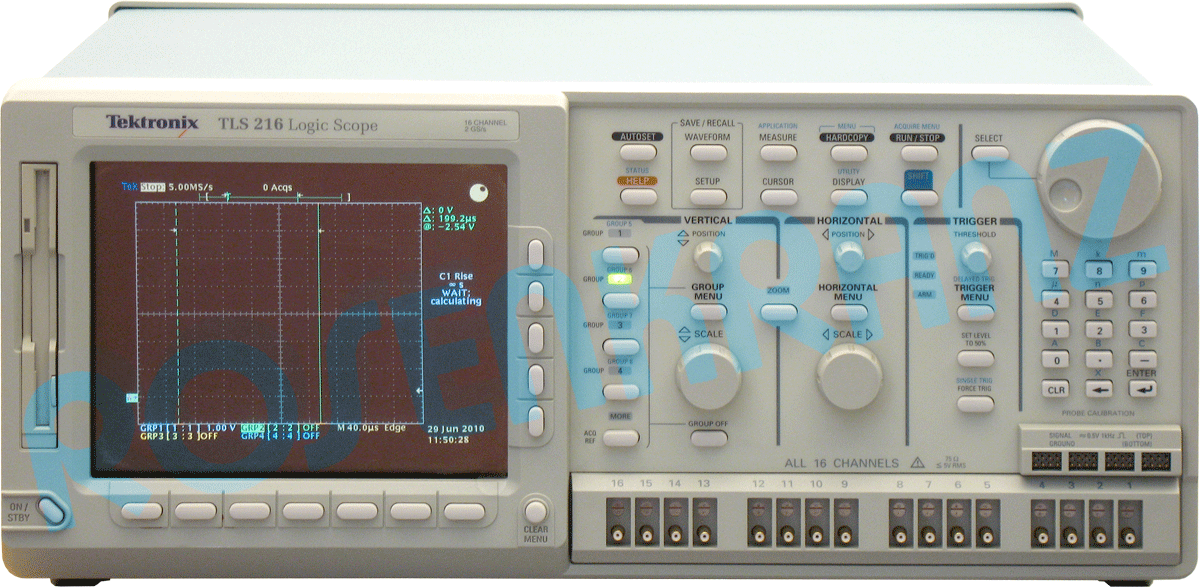
Task: Push the CURSOR button
Action: point(777,197)
